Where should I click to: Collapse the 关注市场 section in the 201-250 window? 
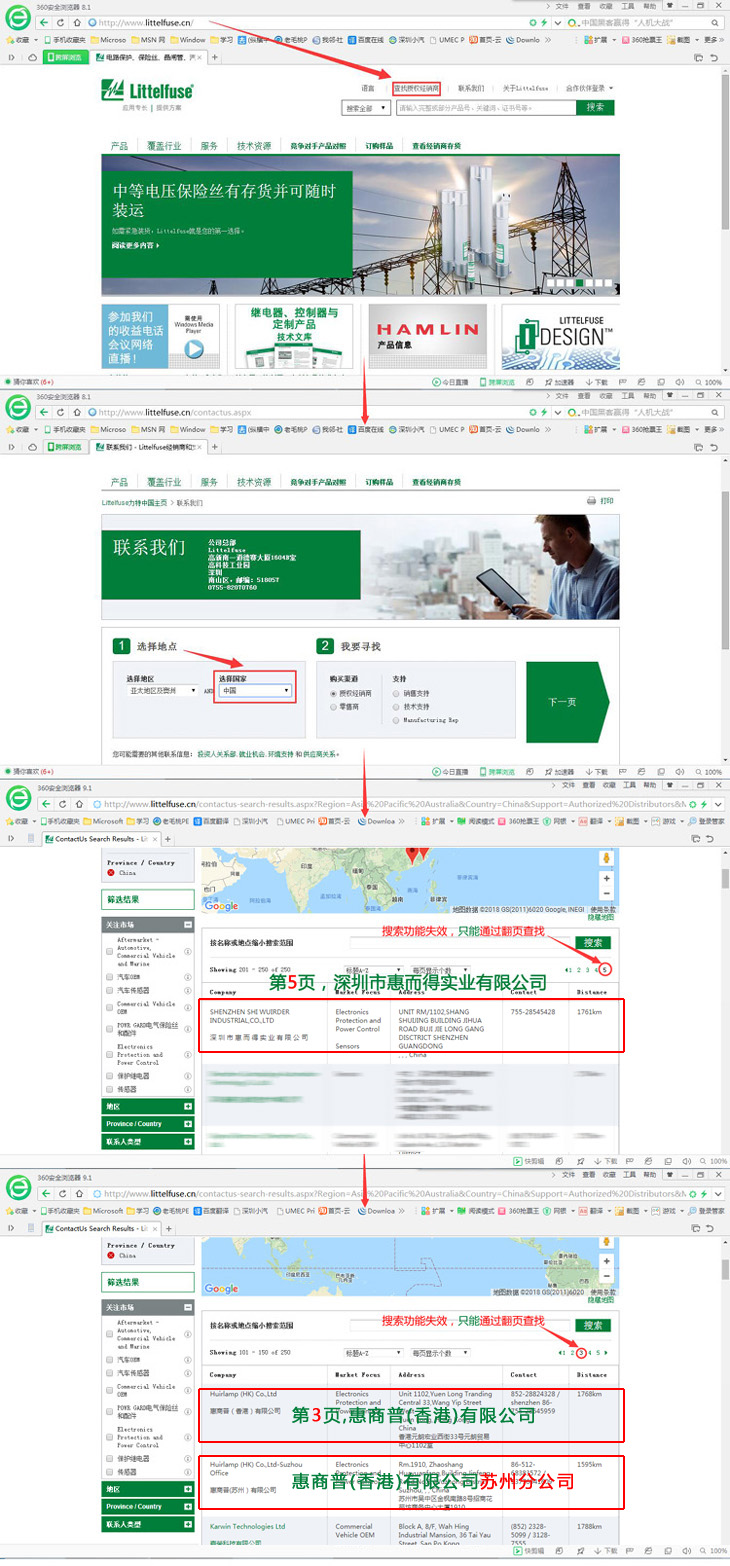[188, 925]
